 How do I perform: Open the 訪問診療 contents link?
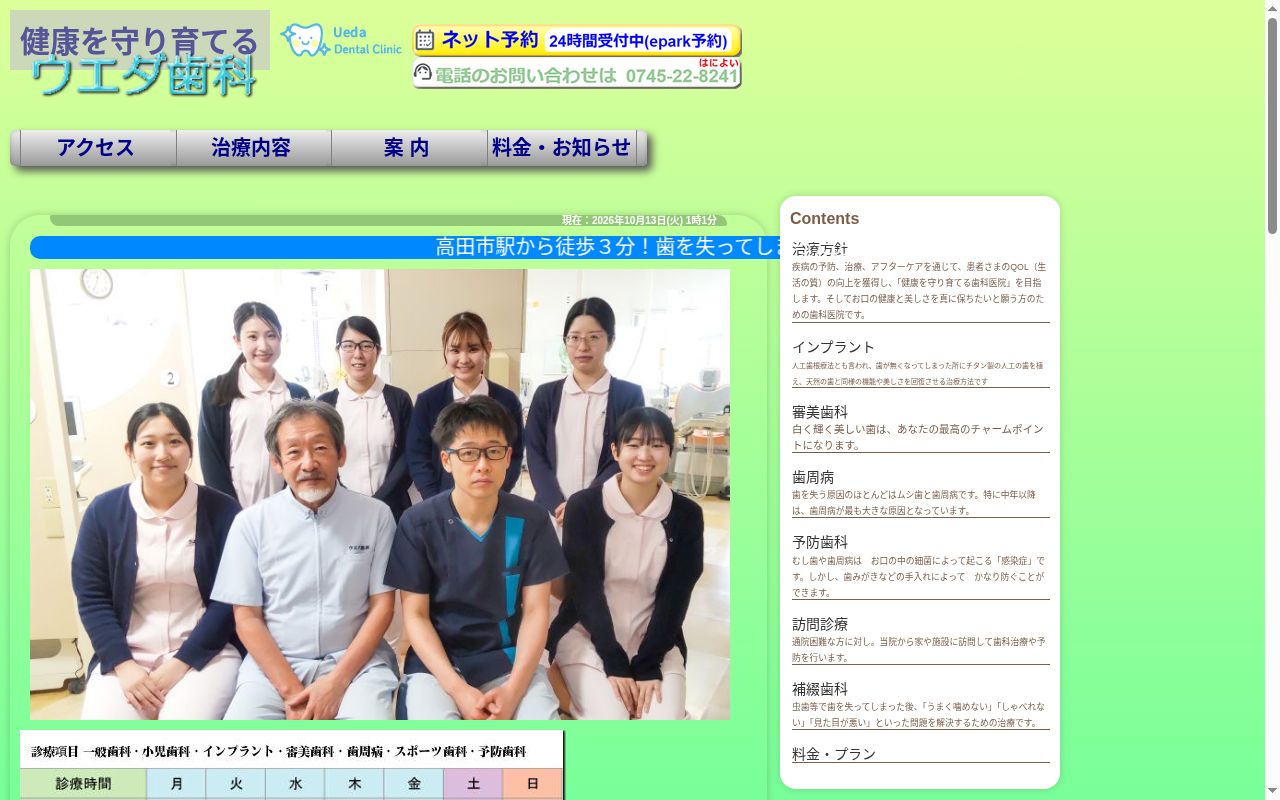(x=820, y=624)
